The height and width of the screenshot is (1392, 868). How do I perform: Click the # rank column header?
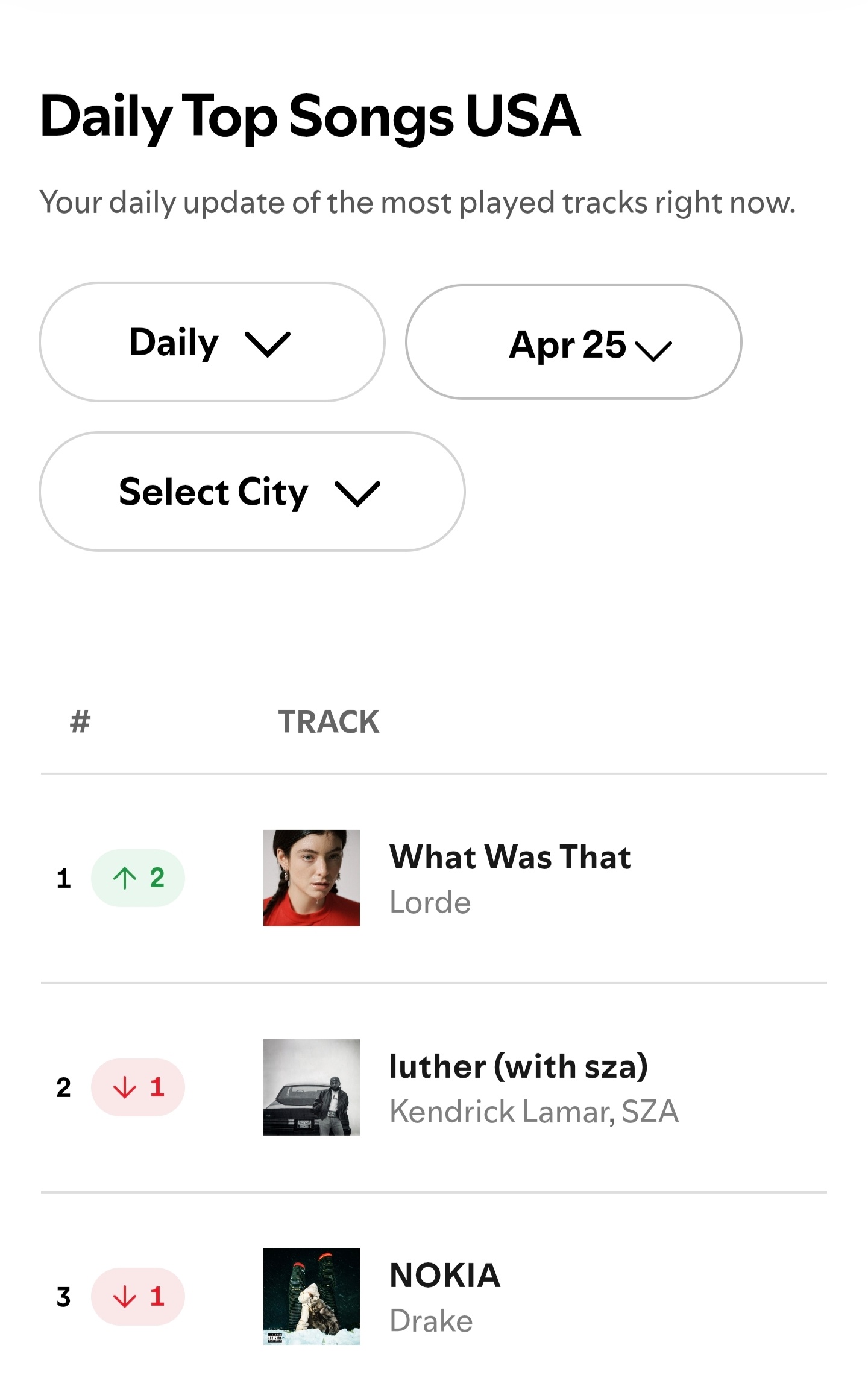click(80, 722)
